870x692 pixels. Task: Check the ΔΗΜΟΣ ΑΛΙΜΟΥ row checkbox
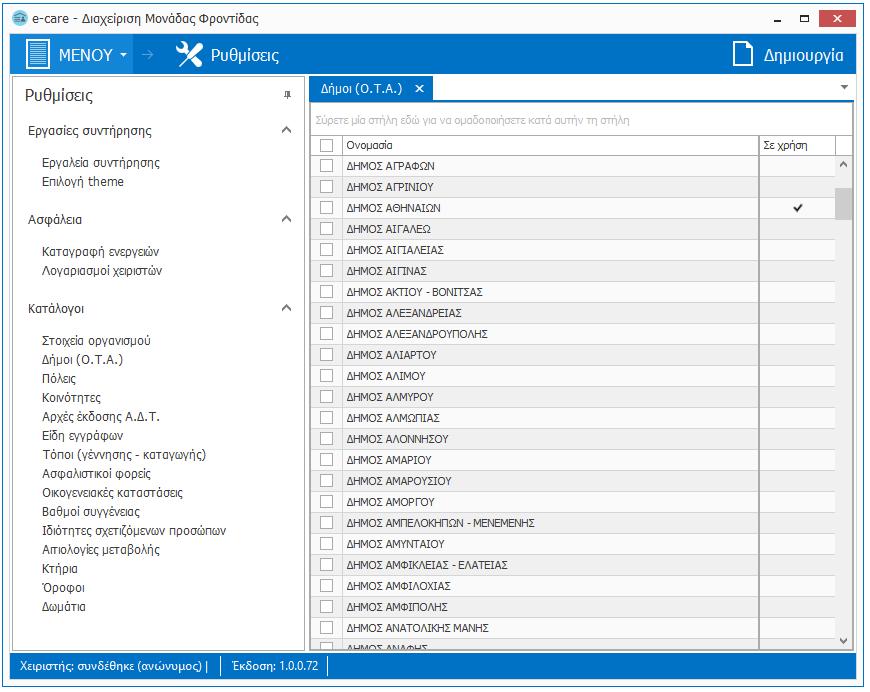click(x=326, y=376)
